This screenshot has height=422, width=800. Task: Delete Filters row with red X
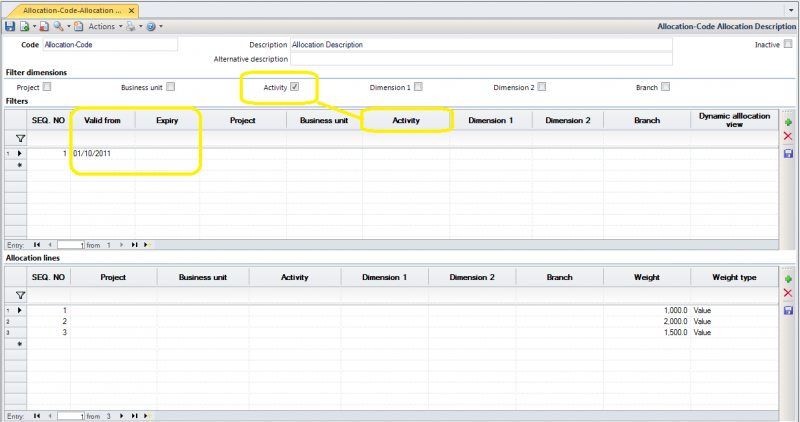[x=788, y=136]
